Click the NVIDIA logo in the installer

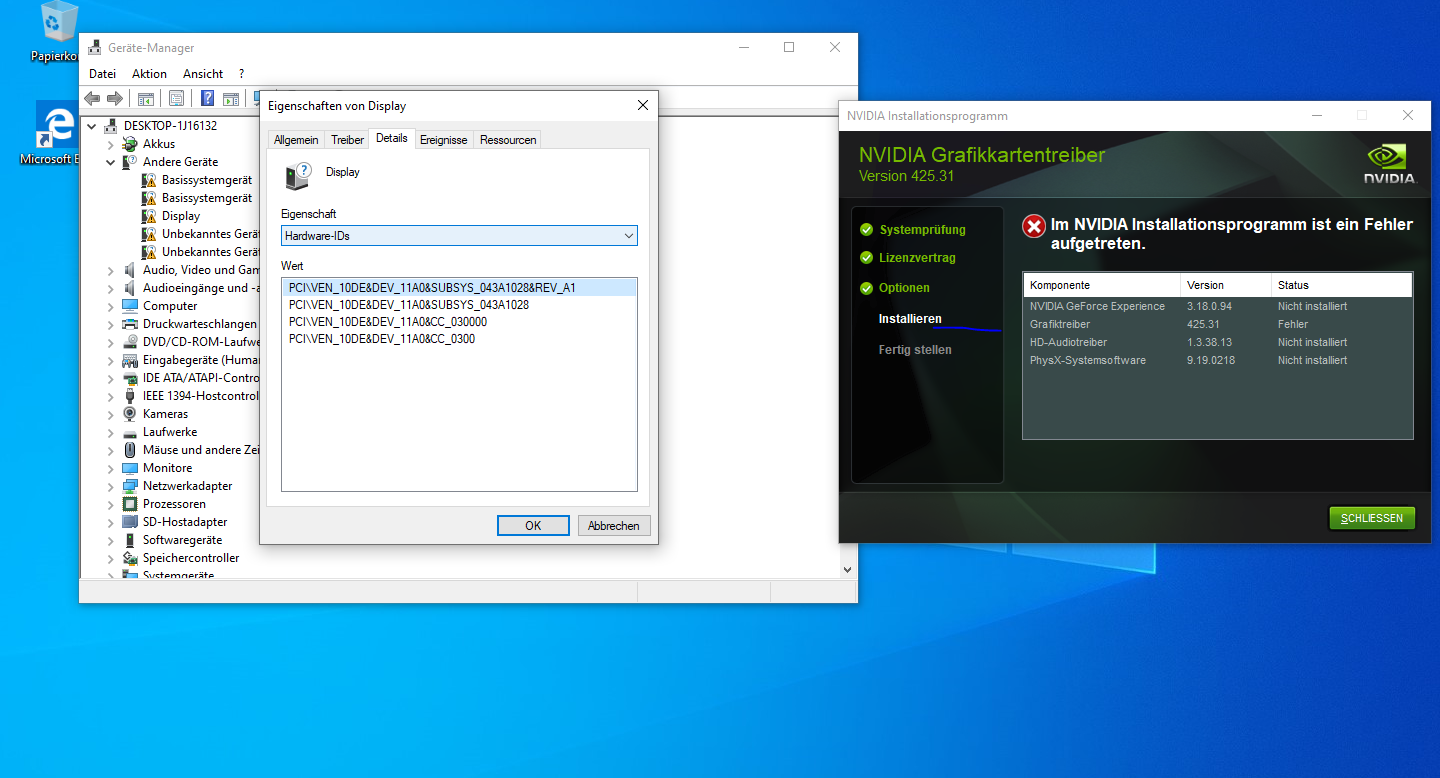click(1390, 166)
